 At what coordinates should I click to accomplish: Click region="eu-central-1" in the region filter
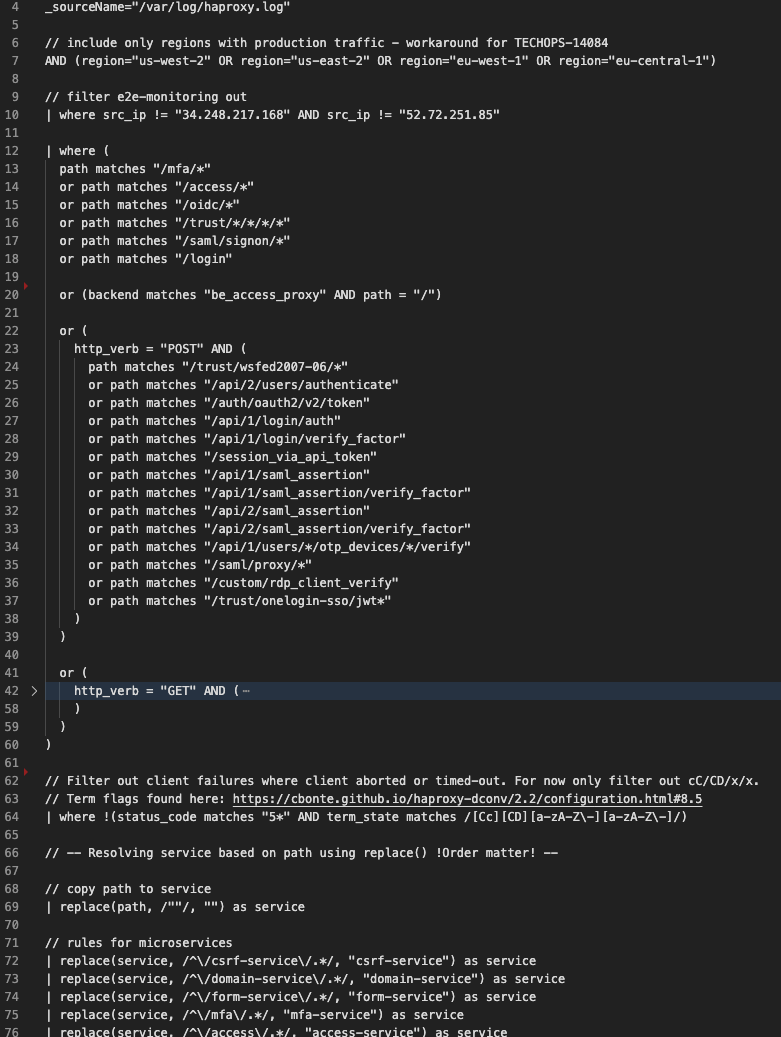tap(633, 61)
